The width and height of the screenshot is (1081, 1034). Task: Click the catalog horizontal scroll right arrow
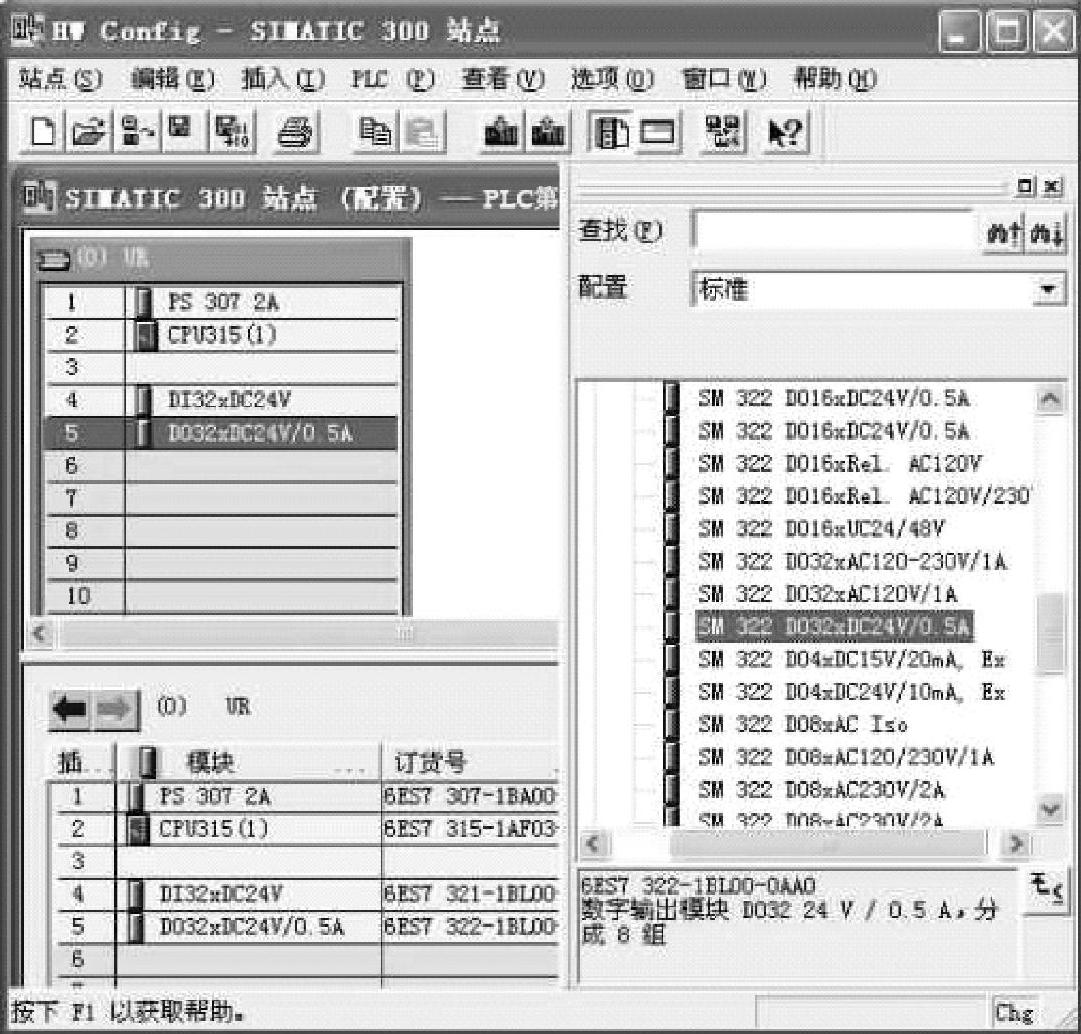coord(1015,843)
